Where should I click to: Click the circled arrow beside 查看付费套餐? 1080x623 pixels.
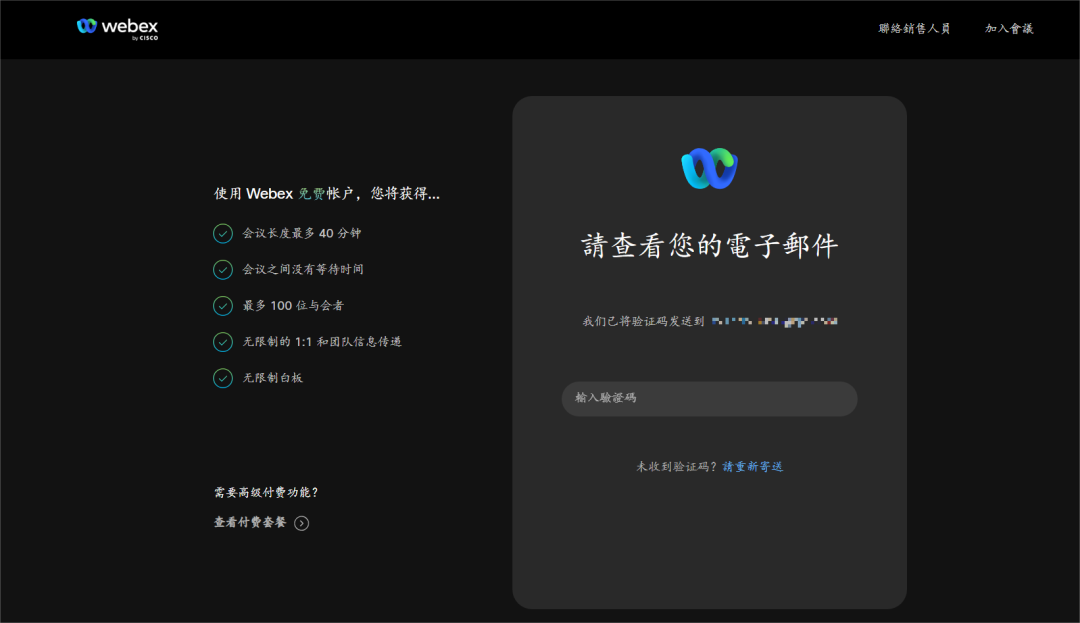click(302, 522)
